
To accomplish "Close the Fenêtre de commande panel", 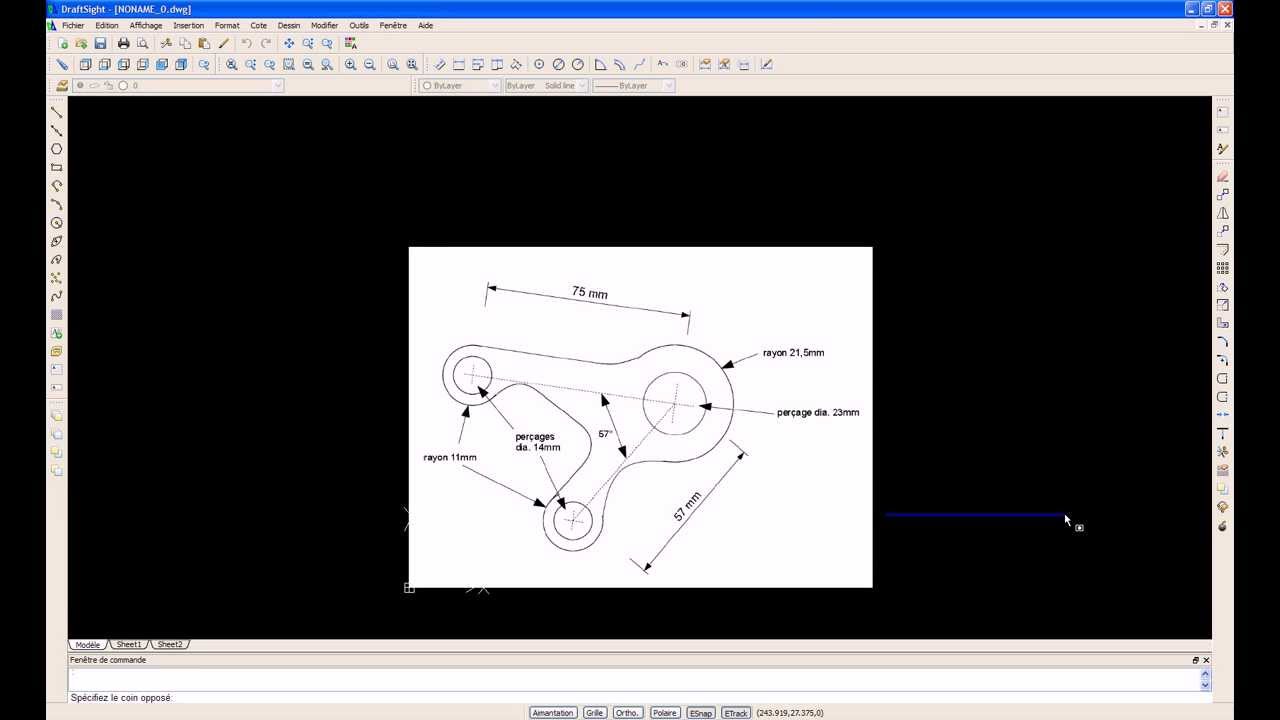I will [x=1206, y=660].
